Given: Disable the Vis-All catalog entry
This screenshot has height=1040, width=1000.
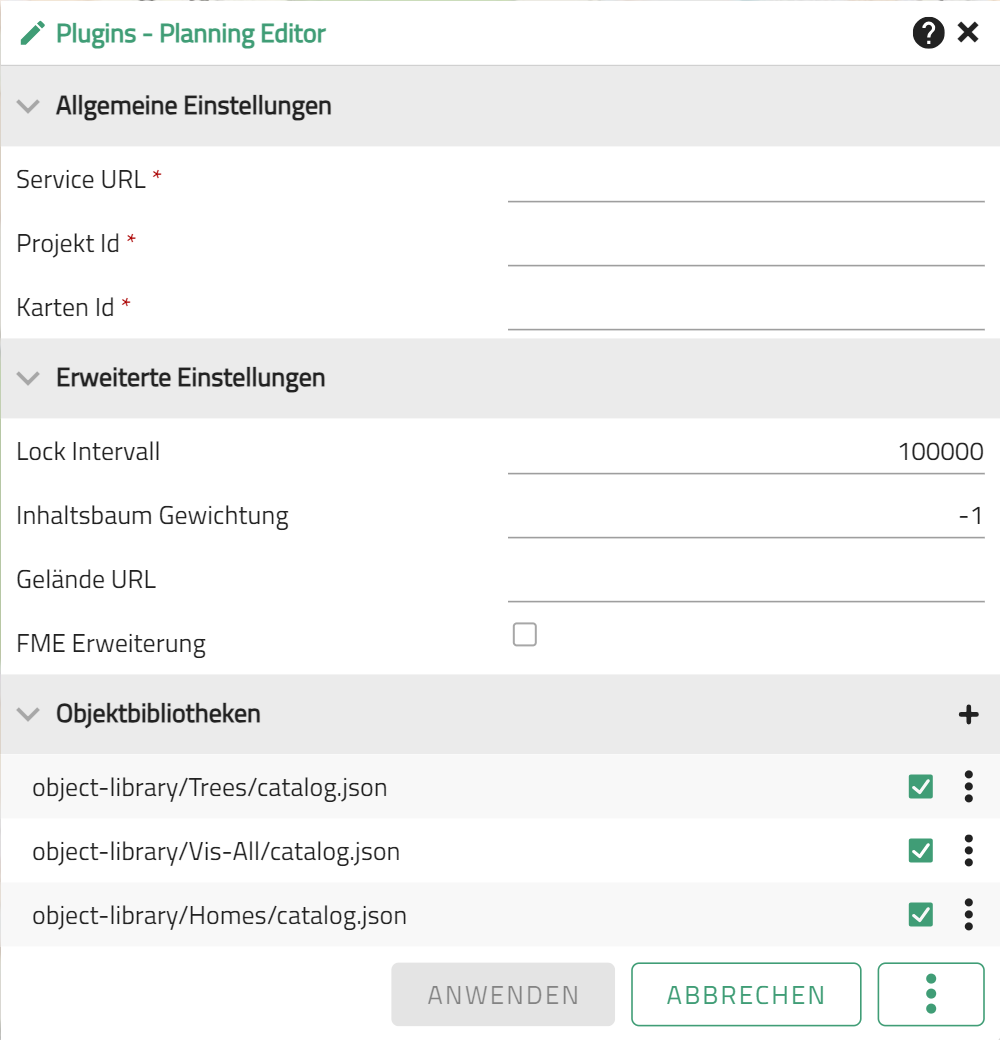Looking at the screenshot, I should point(921,851).
